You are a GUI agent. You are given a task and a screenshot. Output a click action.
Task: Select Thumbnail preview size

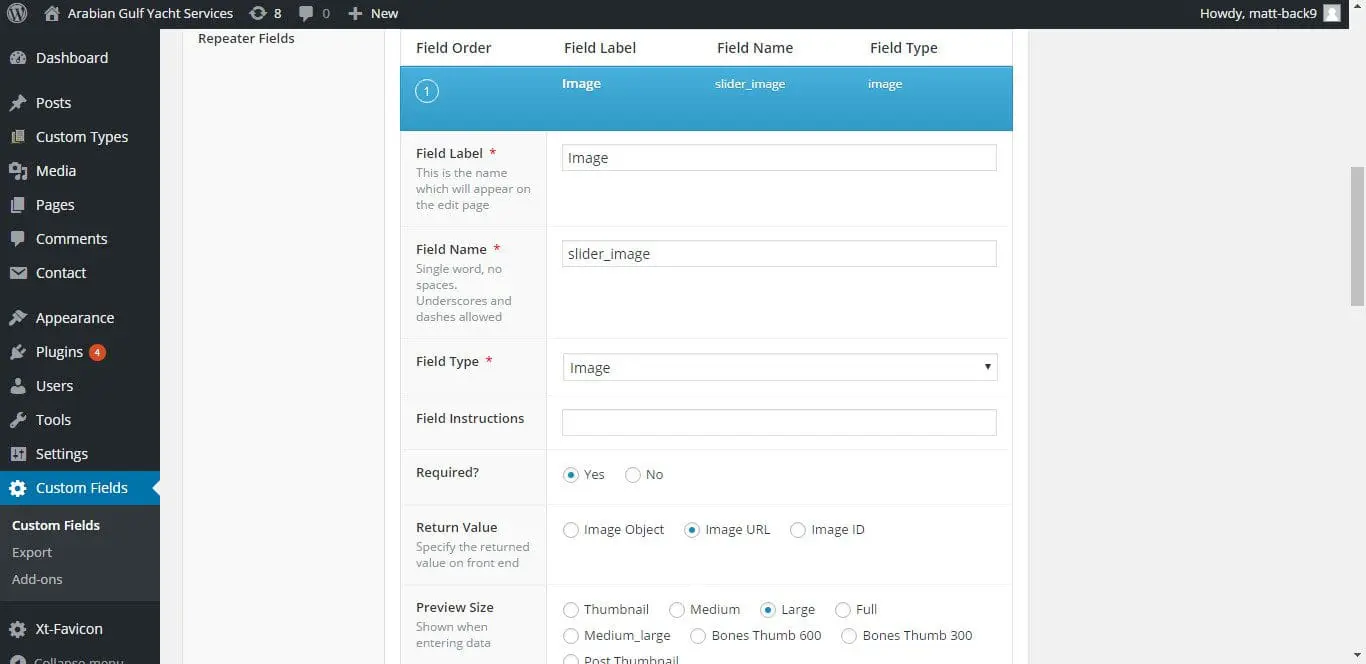click(x=571, y=609)
